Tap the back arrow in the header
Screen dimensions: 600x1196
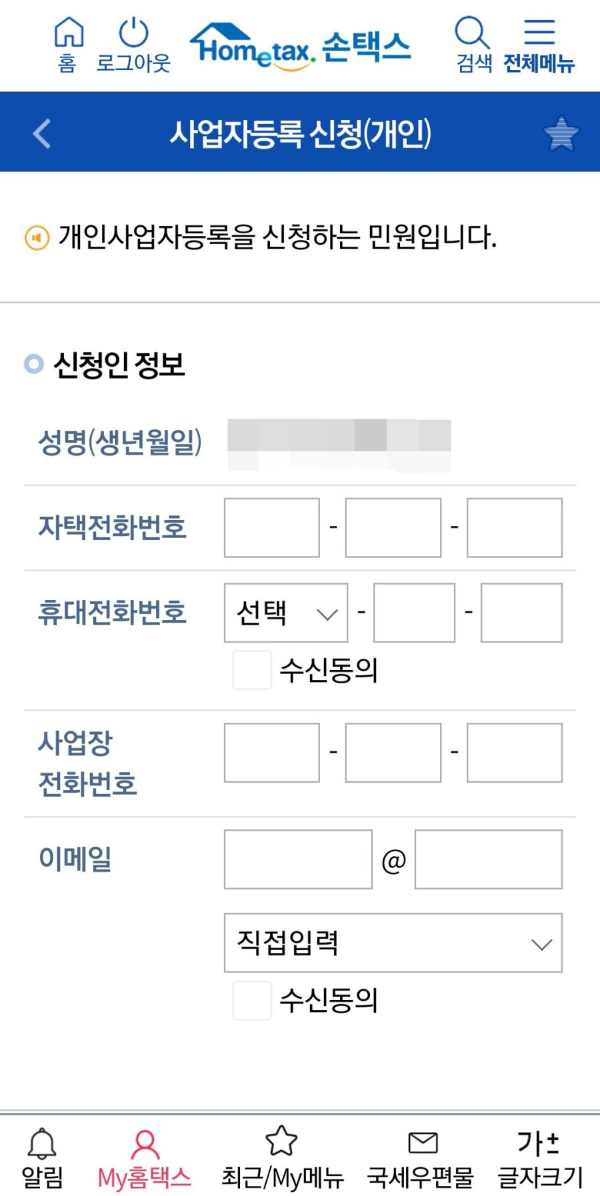42,131
